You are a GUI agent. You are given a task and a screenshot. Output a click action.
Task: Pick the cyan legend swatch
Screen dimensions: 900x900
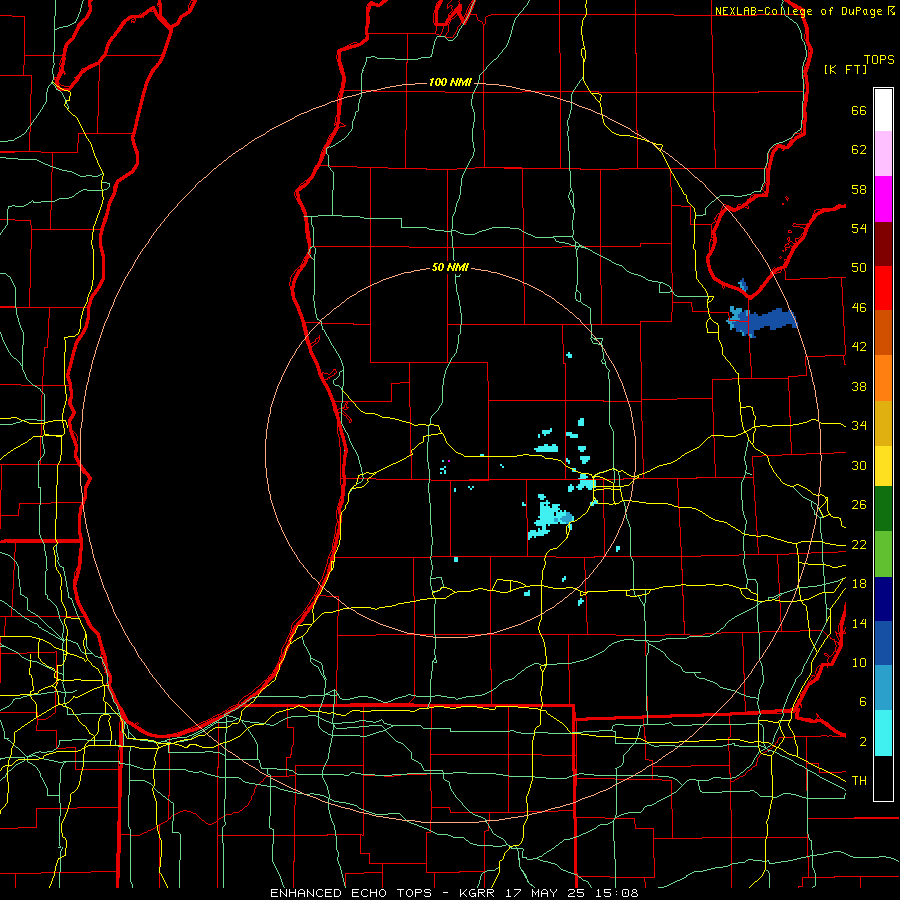(x=883, y=732)
